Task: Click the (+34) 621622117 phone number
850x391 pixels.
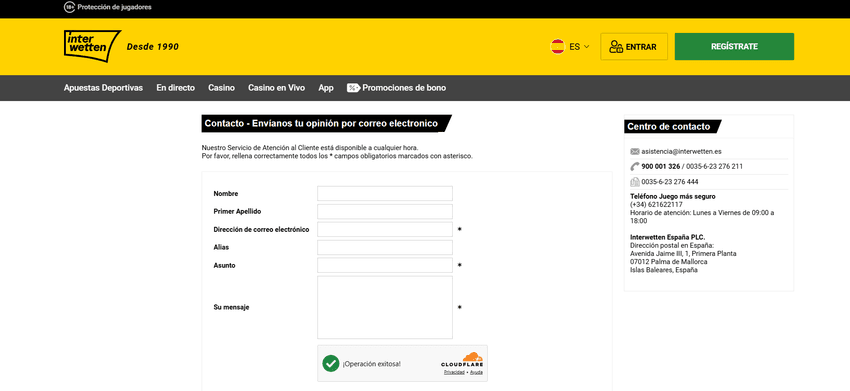Action: pos(656,204)
